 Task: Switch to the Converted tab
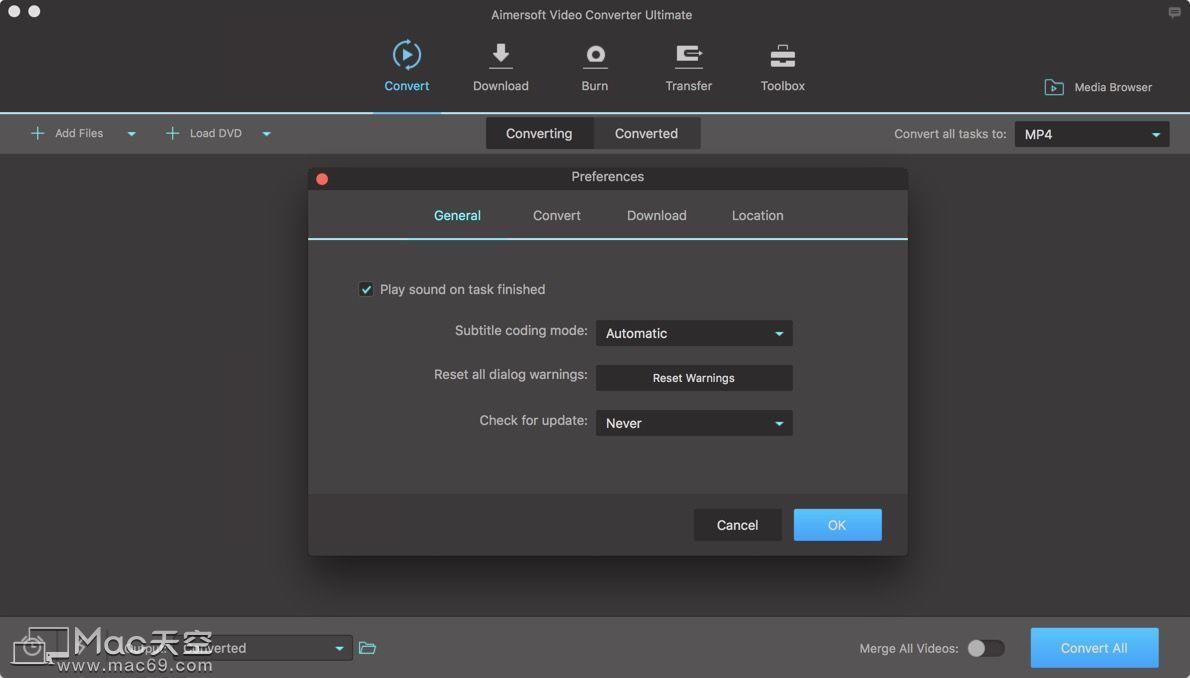tap(645, 132)
